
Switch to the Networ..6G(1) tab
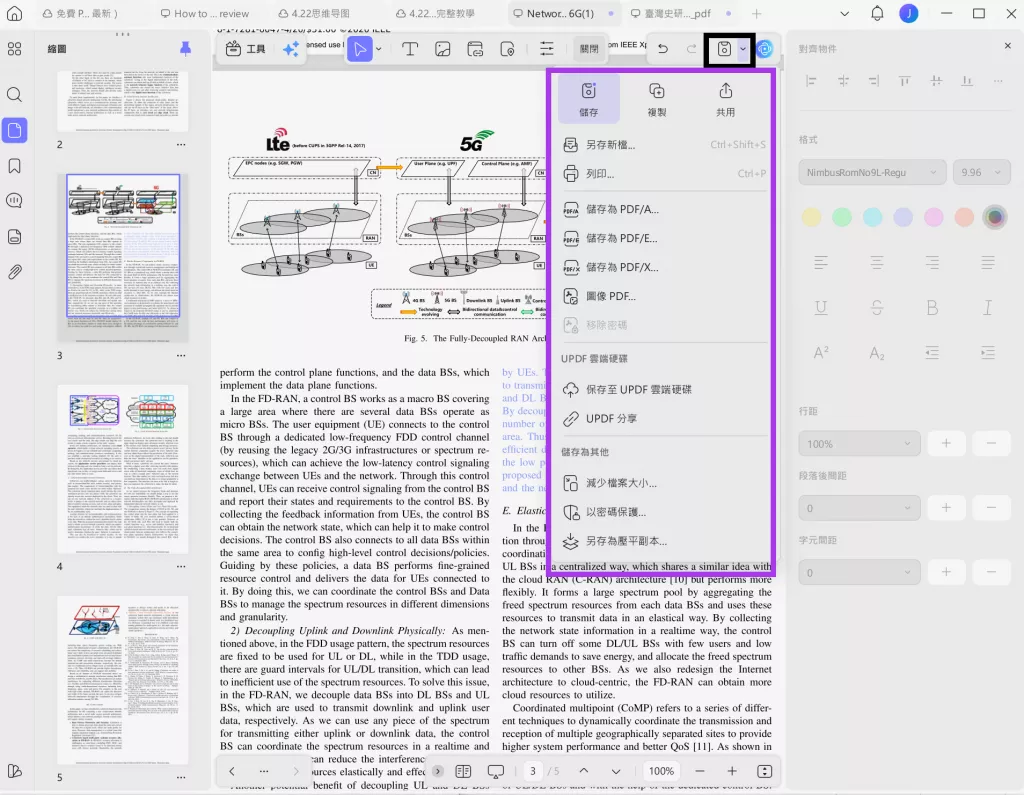coord(561,13)
